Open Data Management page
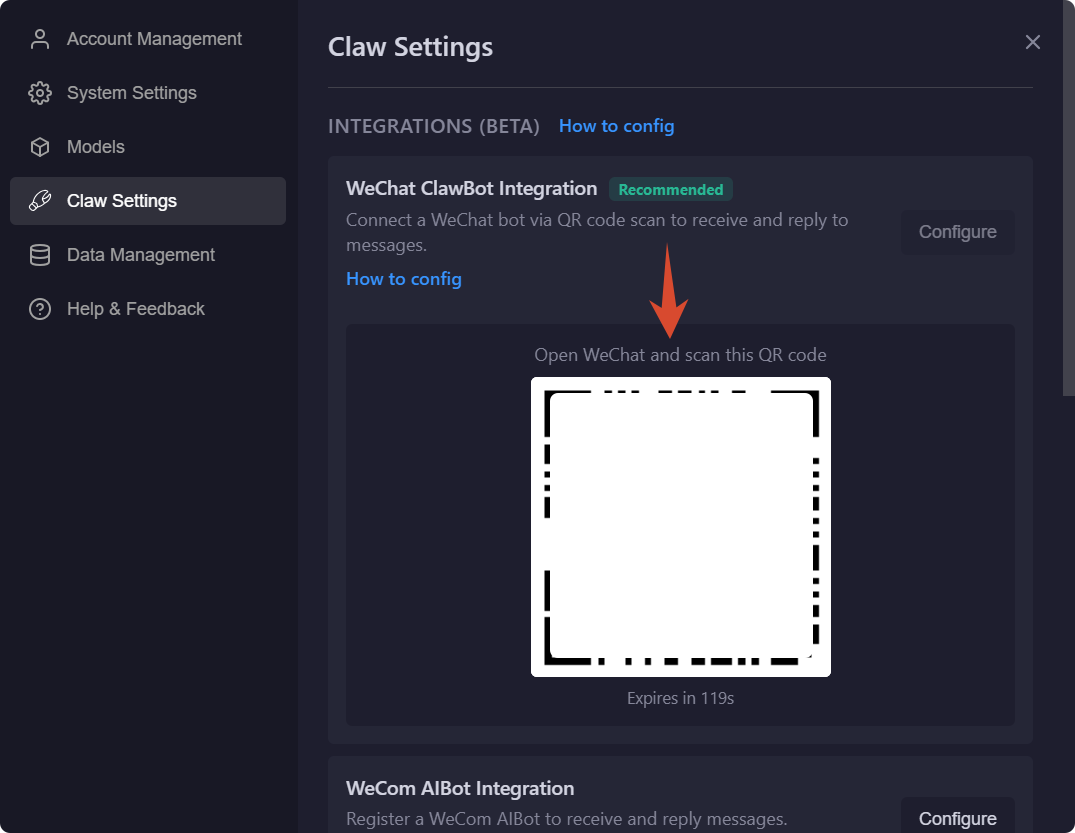1075x833 pixels. tap(148, 255)
